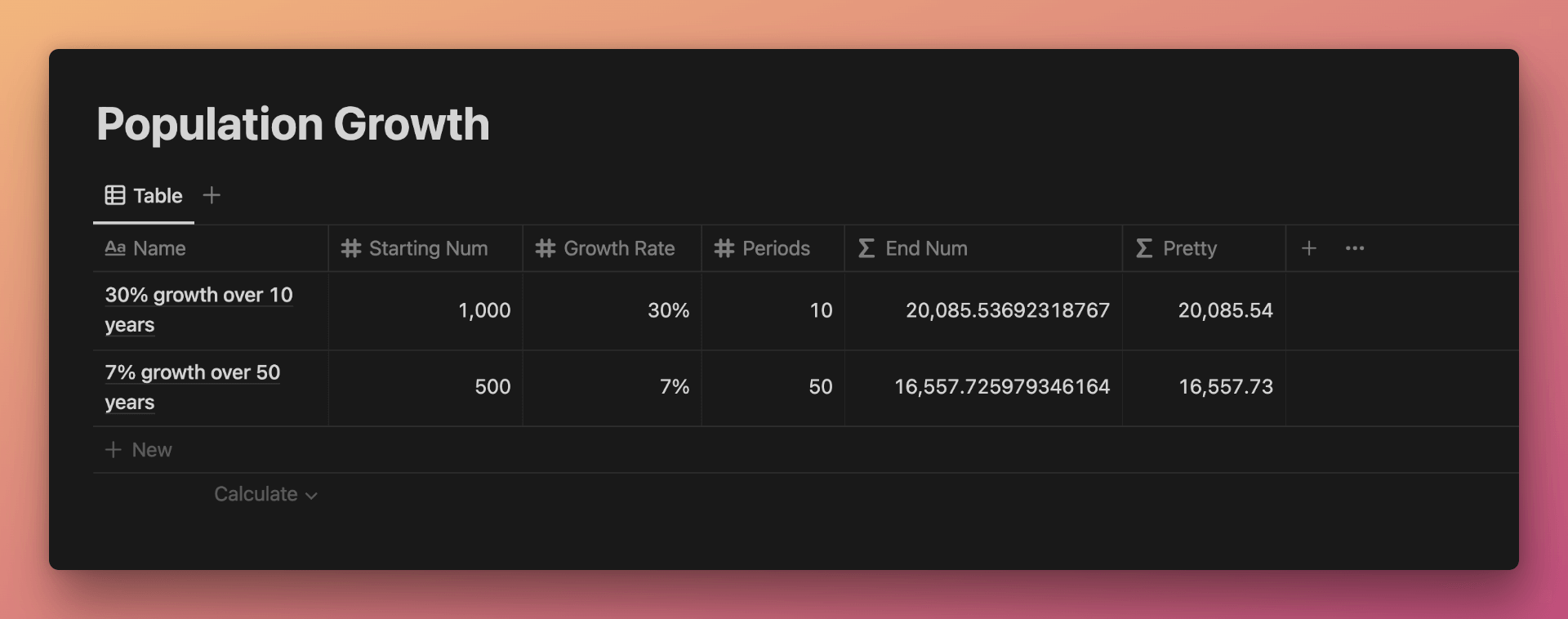Click the hash icon of Periods column
1568x619 pixels.
(x=724, y=248)
